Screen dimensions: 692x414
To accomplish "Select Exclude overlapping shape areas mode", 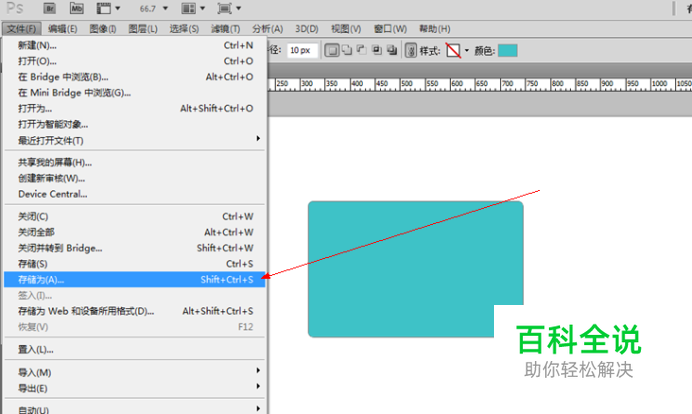I will [392, 50].
